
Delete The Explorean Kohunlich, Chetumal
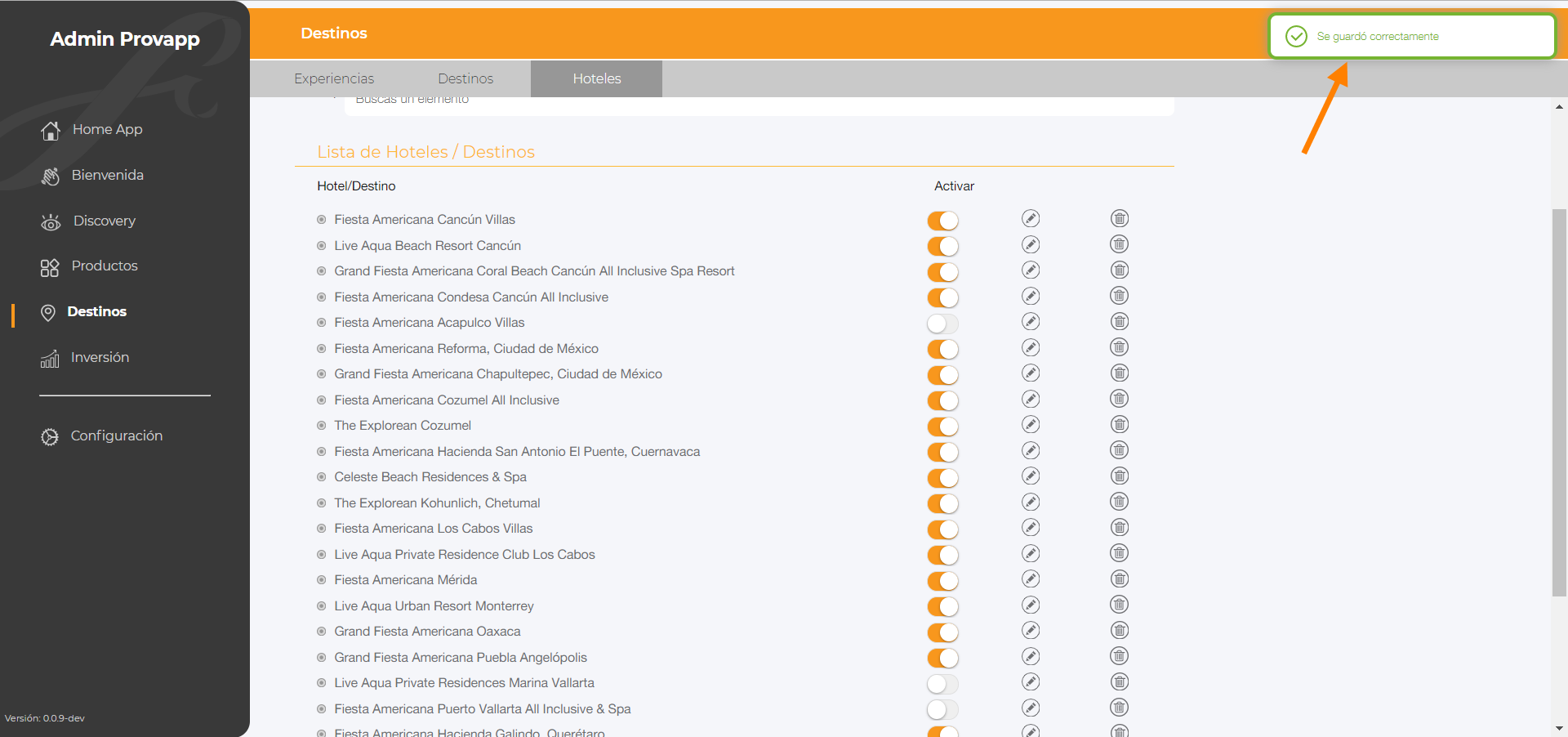[x=1120, y=502]
